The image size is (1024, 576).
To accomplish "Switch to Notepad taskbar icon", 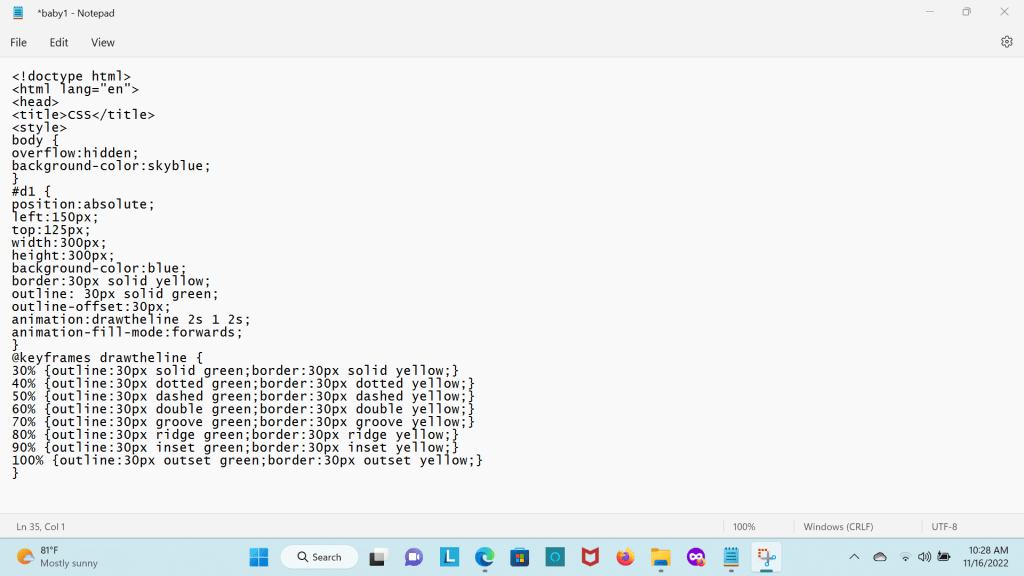I will [731, 557].
